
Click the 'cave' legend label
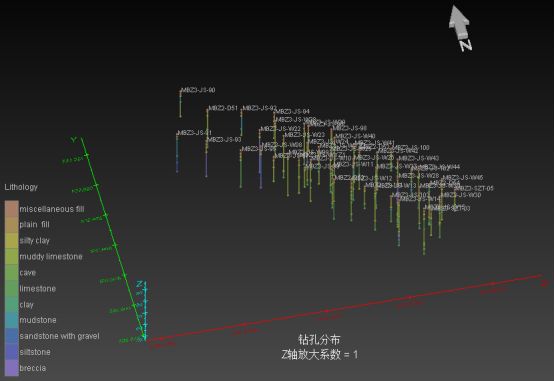coord(28,273)
